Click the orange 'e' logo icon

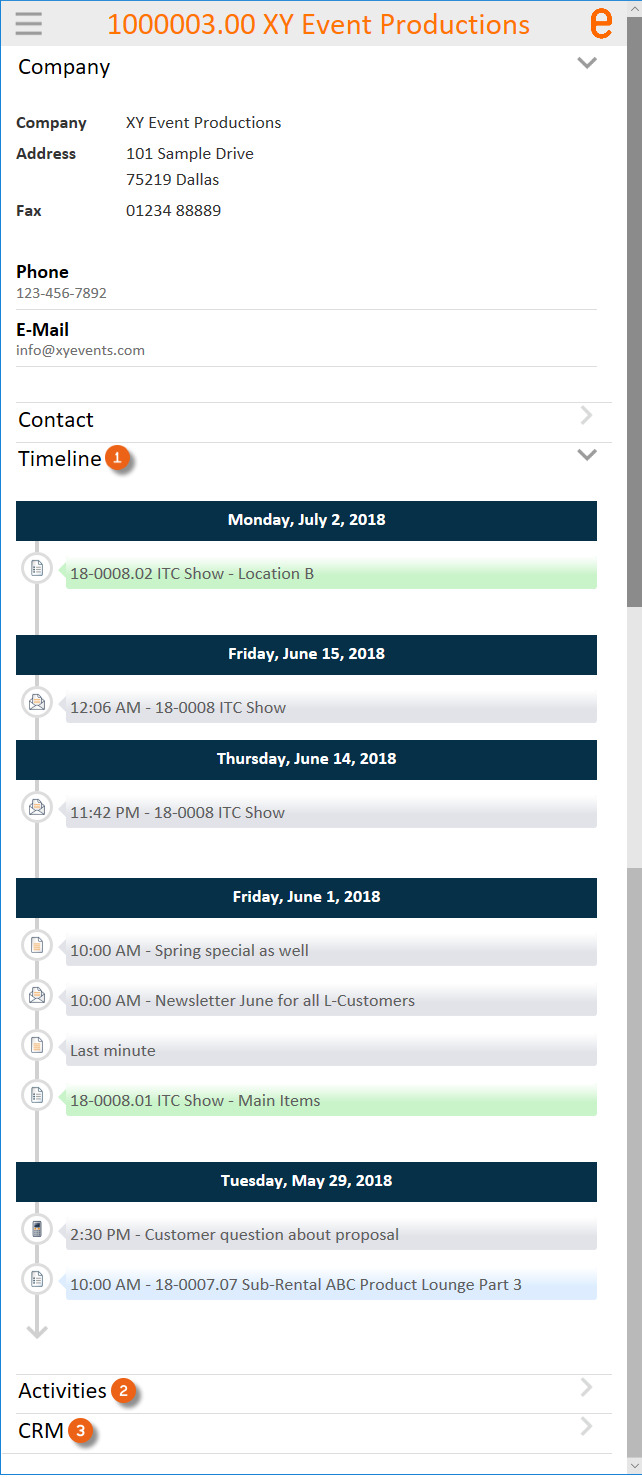click(x=601, y=23)
